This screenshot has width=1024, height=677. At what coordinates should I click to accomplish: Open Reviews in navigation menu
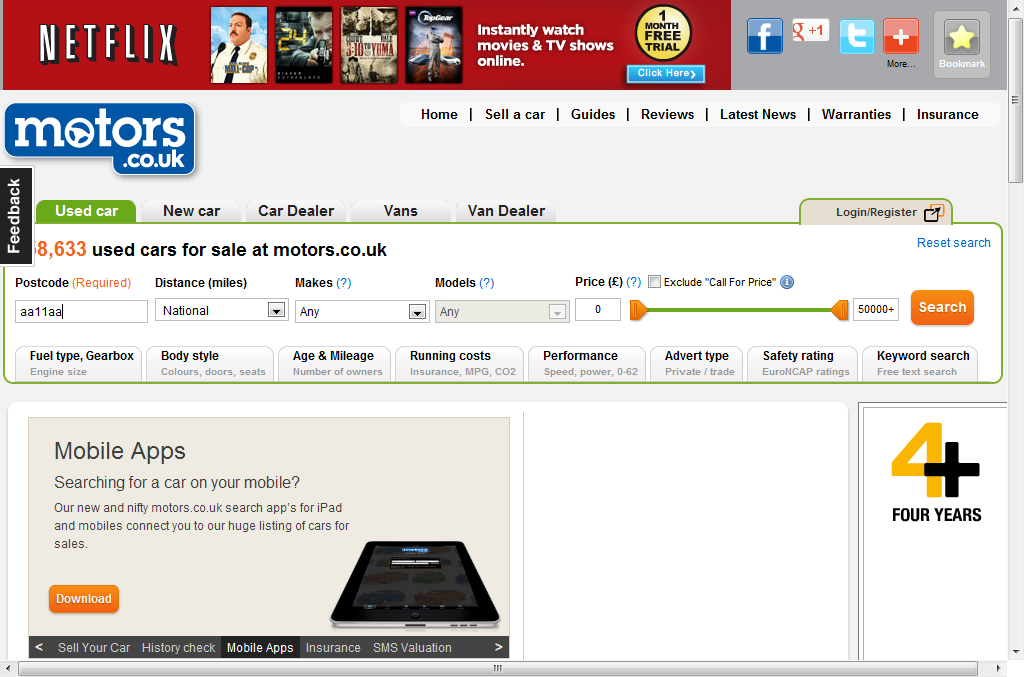[667, 114]
